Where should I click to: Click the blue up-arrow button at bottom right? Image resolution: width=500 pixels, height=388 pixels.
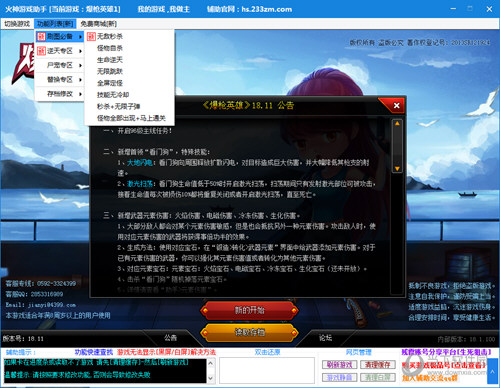[493, 370]
